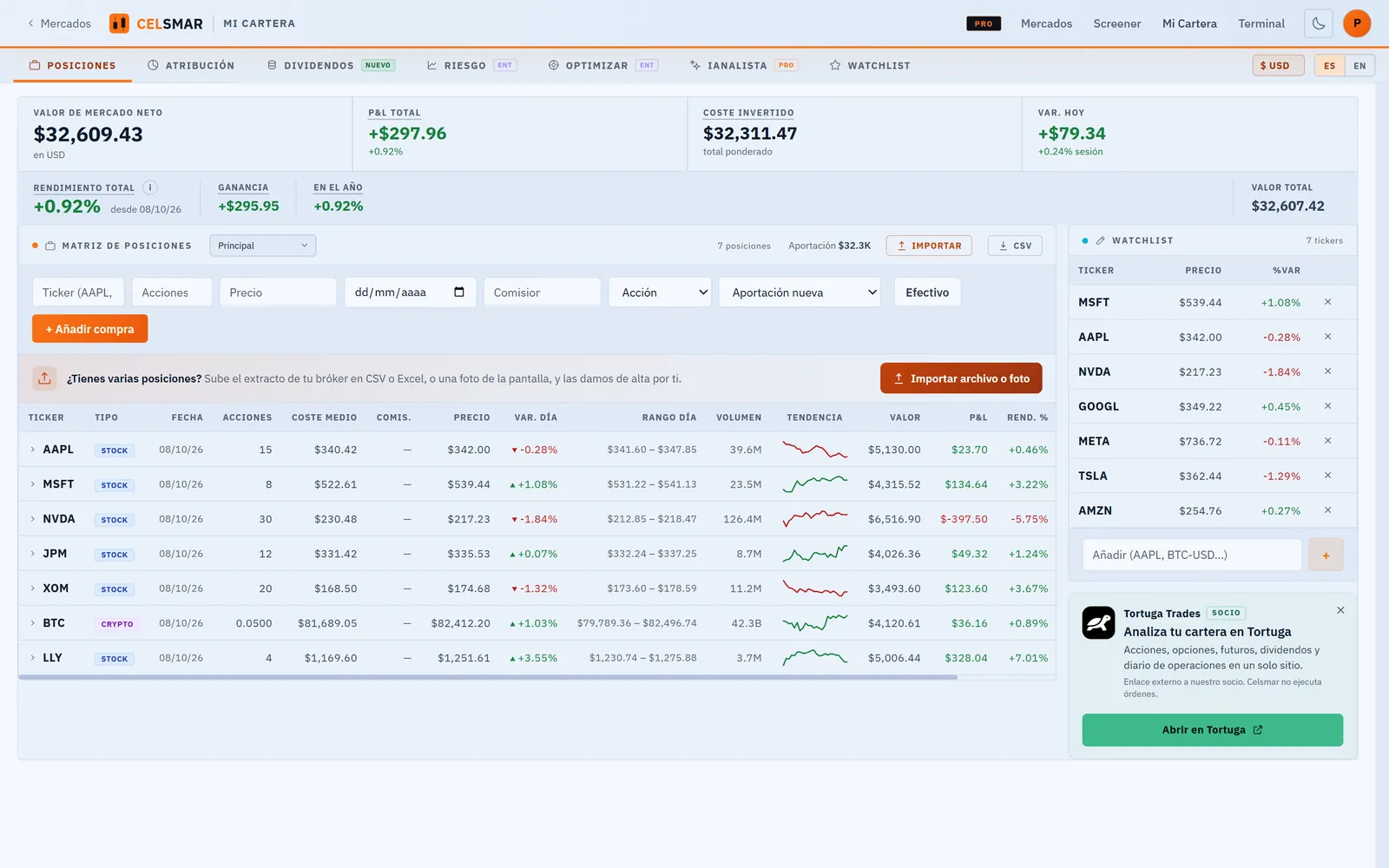The width and height of the screenshot is (1389, 868).
Task: Go to the Optimizar tab
Action: pos(602,66)
